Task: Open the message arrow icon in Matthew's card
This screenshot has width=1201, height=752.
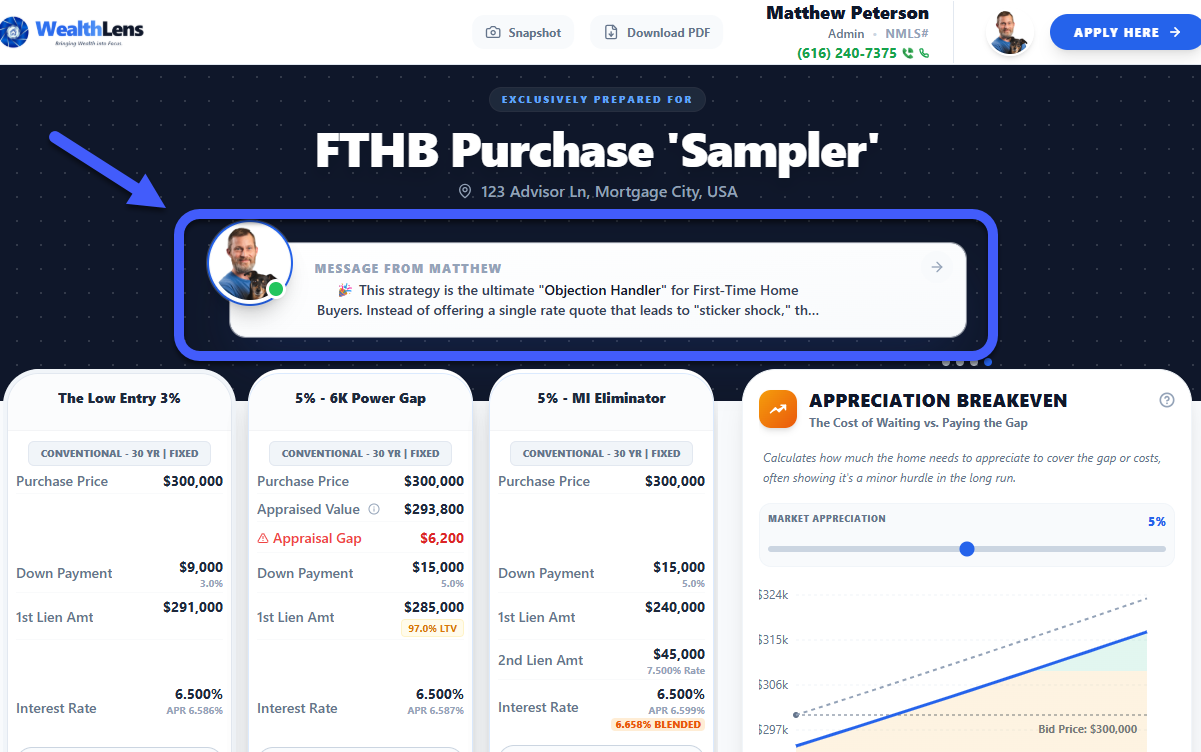Action: 937,267
